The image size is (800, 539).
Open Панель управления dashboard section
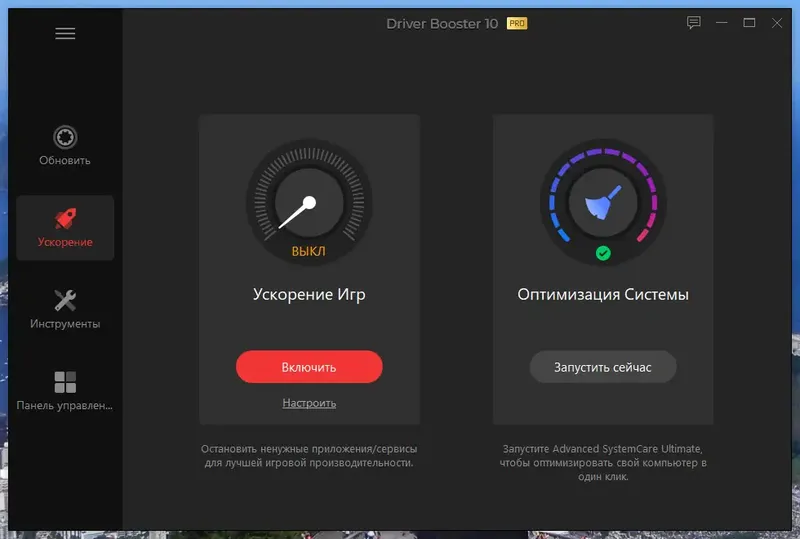click(65, 391)
